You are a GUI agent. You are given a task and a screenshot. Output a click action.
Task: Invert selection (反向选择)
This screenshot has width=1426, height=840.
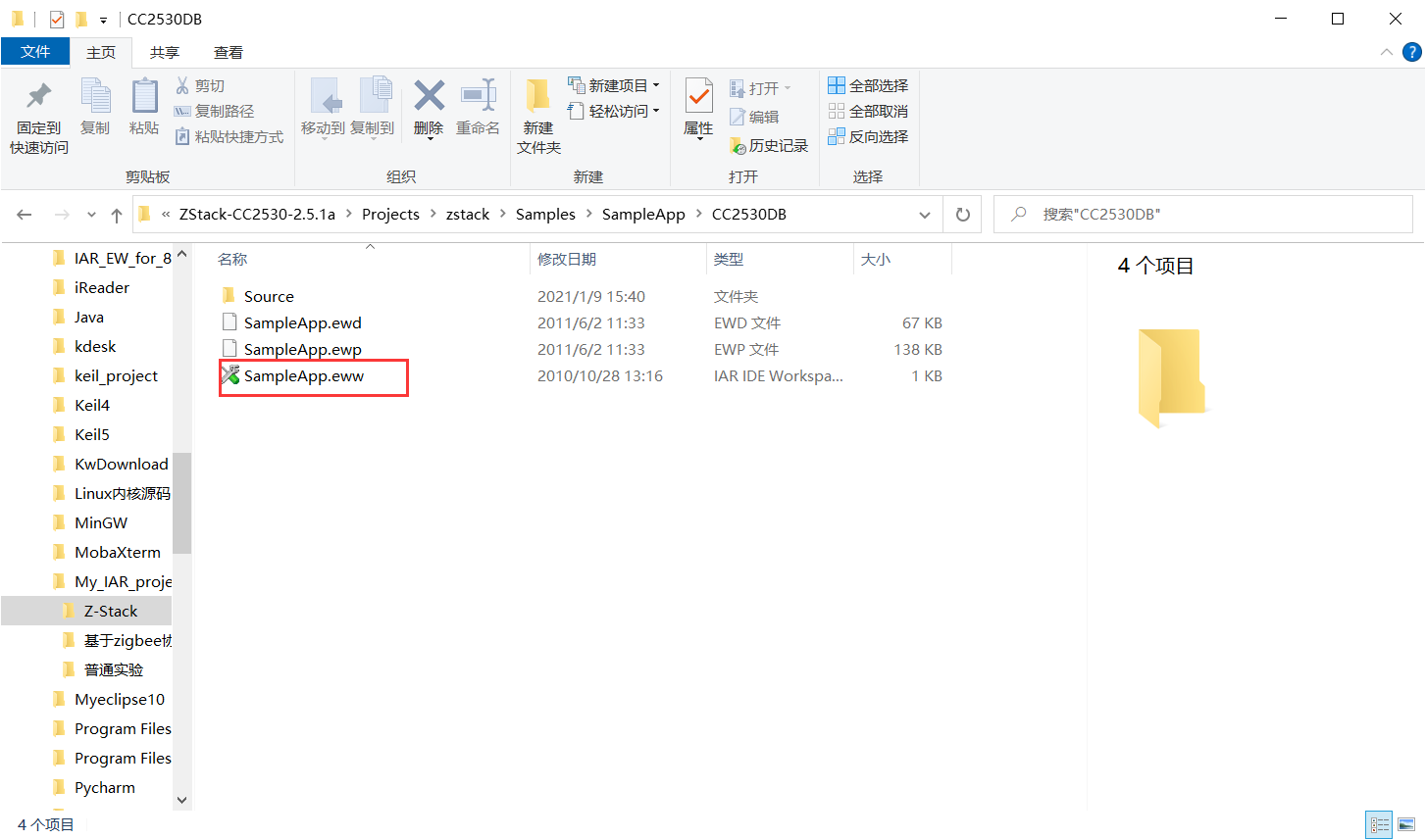click(868, 137)
